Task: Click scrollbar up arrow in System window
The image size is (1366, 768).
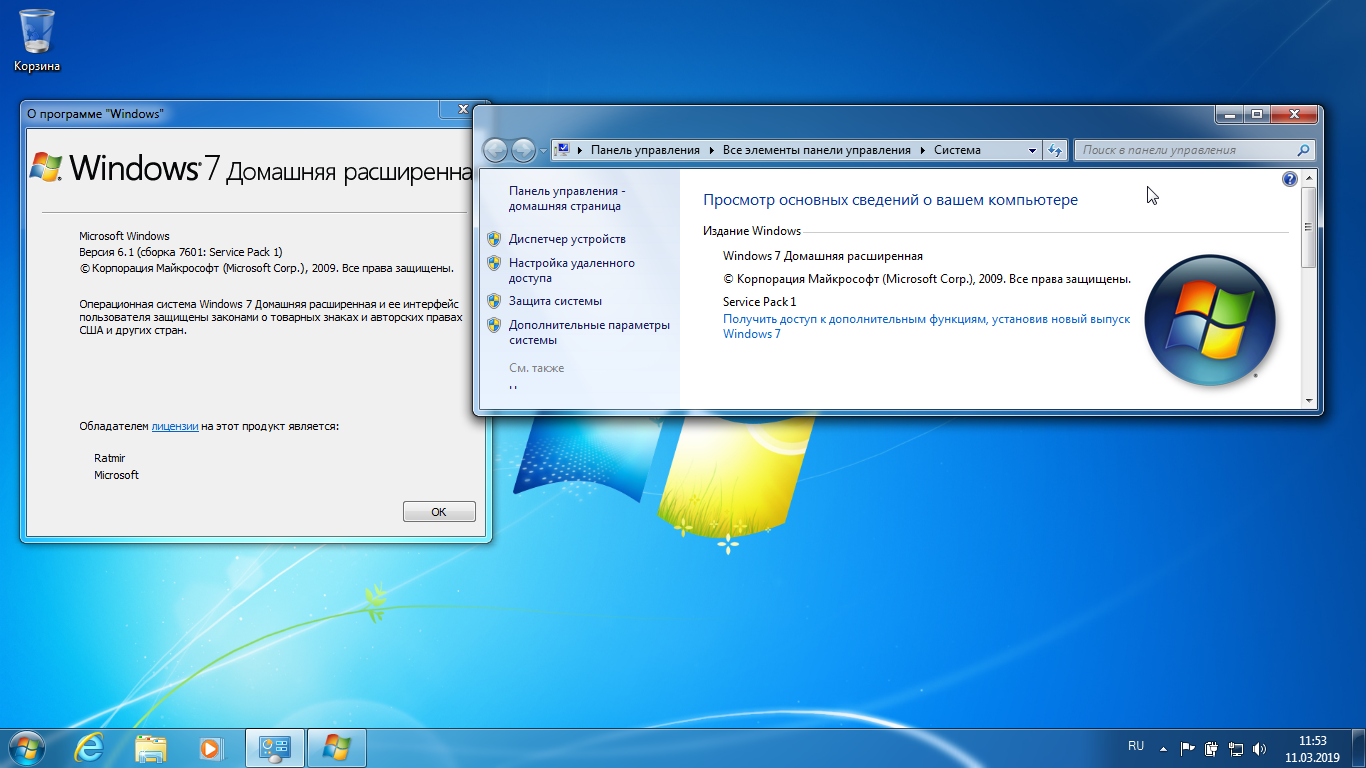Action: tap(1310, 177)
